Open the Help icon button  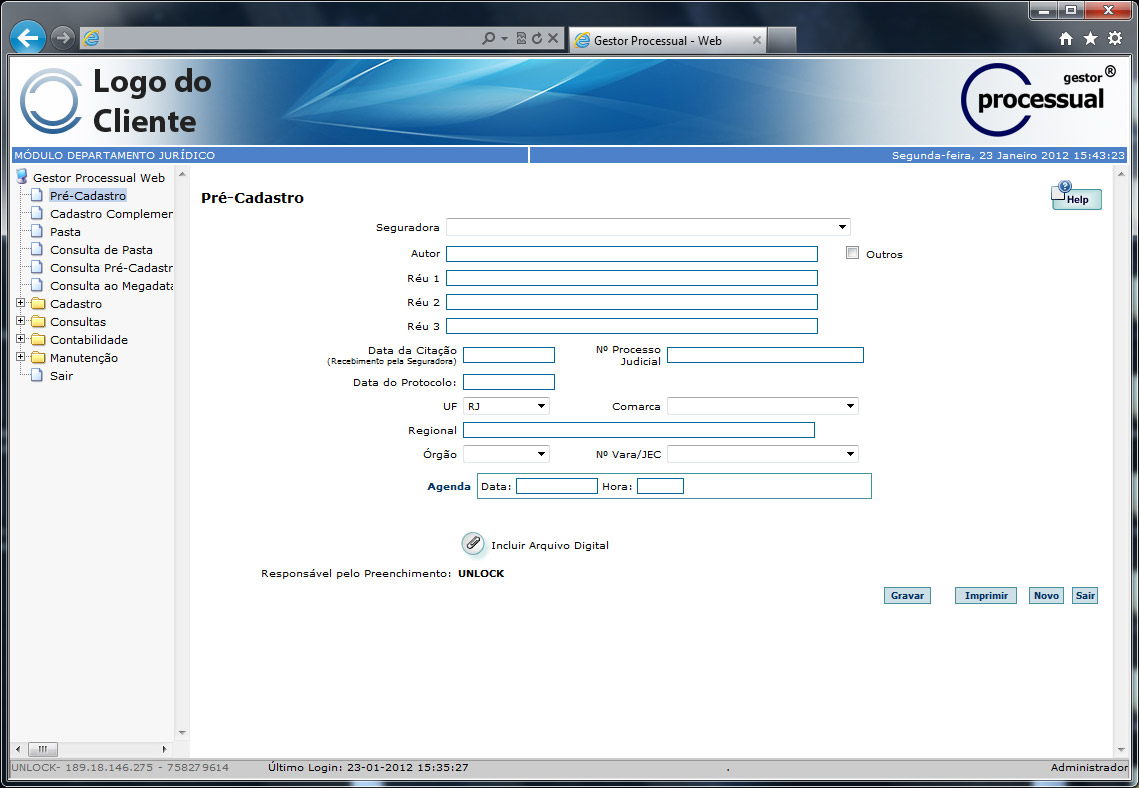click(x=1076, y=197)
